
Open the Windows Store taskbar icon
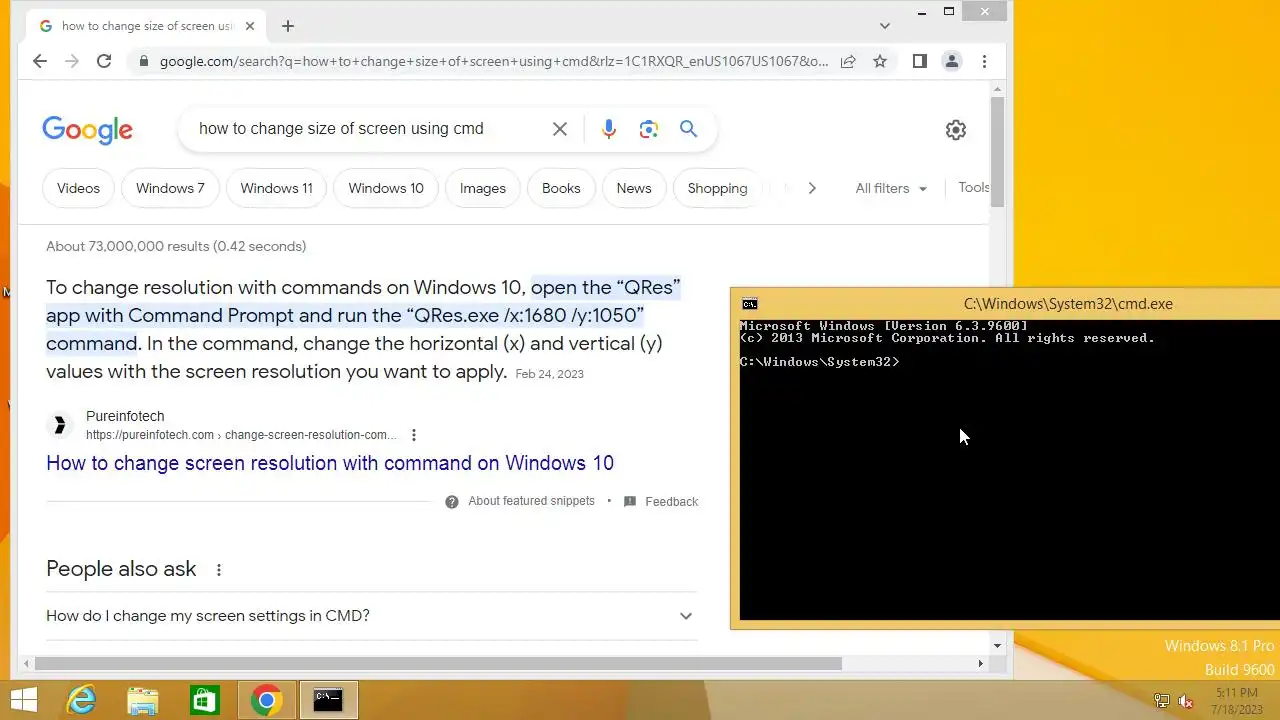(x=205, y=700)
